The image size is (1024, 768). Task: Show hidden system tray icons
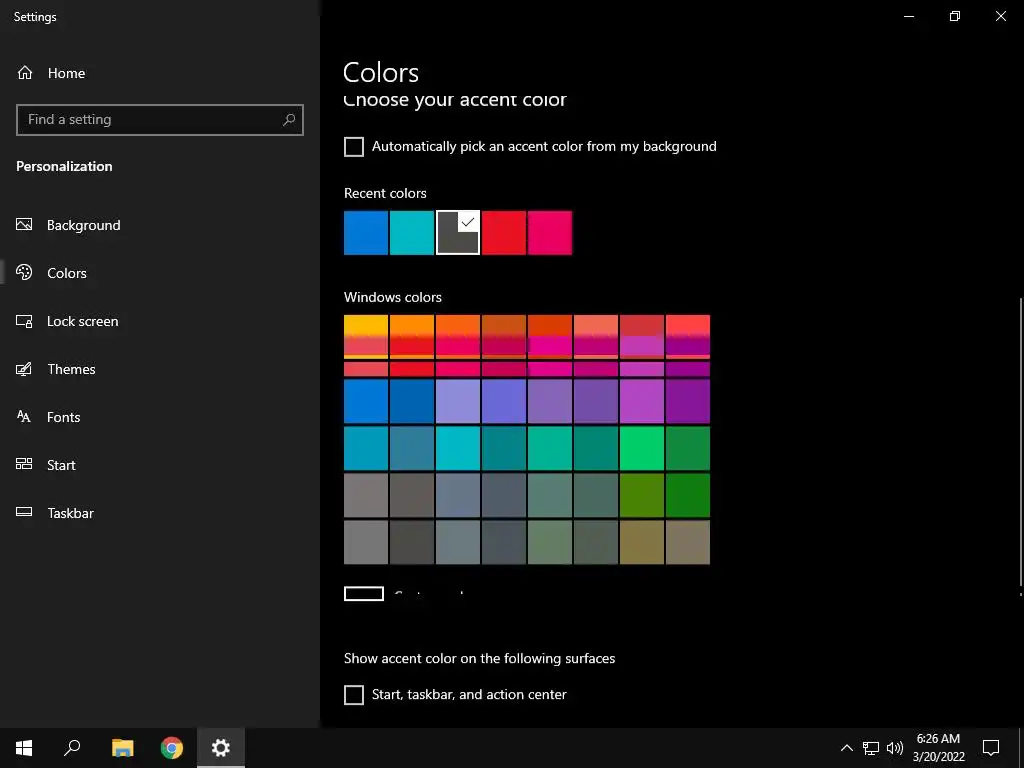point(846,748)
